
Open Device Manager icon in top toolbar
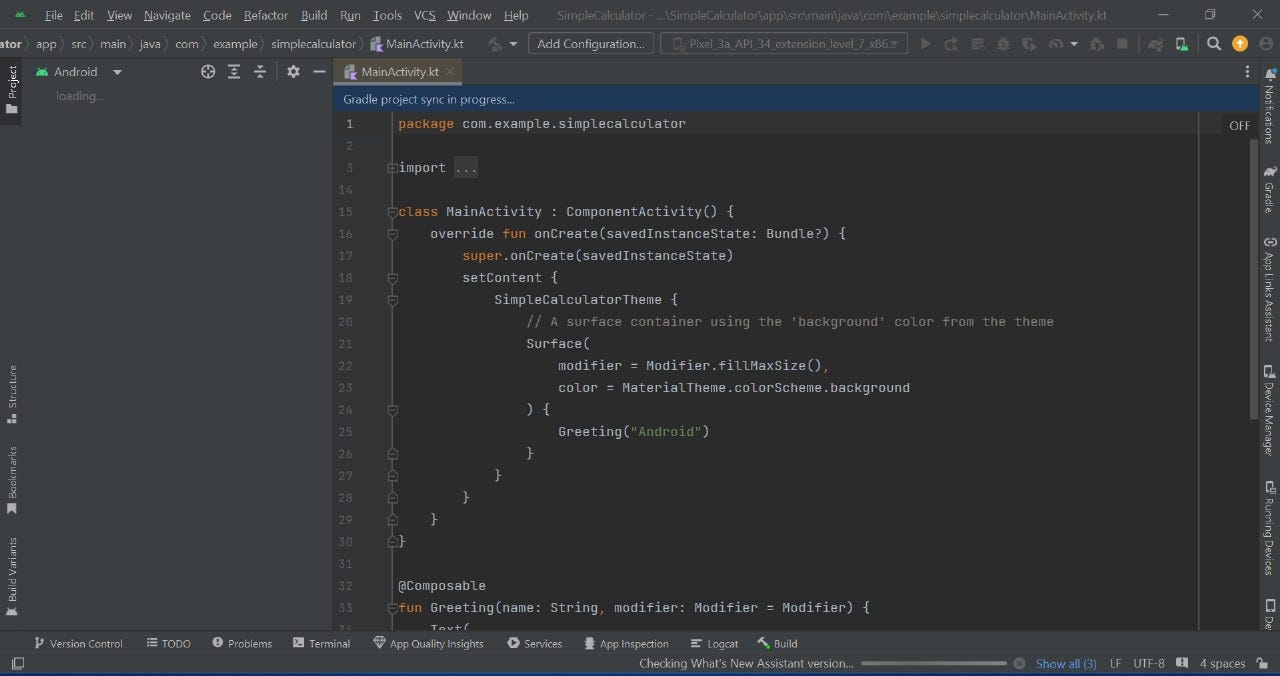(x=1182, y=44)
